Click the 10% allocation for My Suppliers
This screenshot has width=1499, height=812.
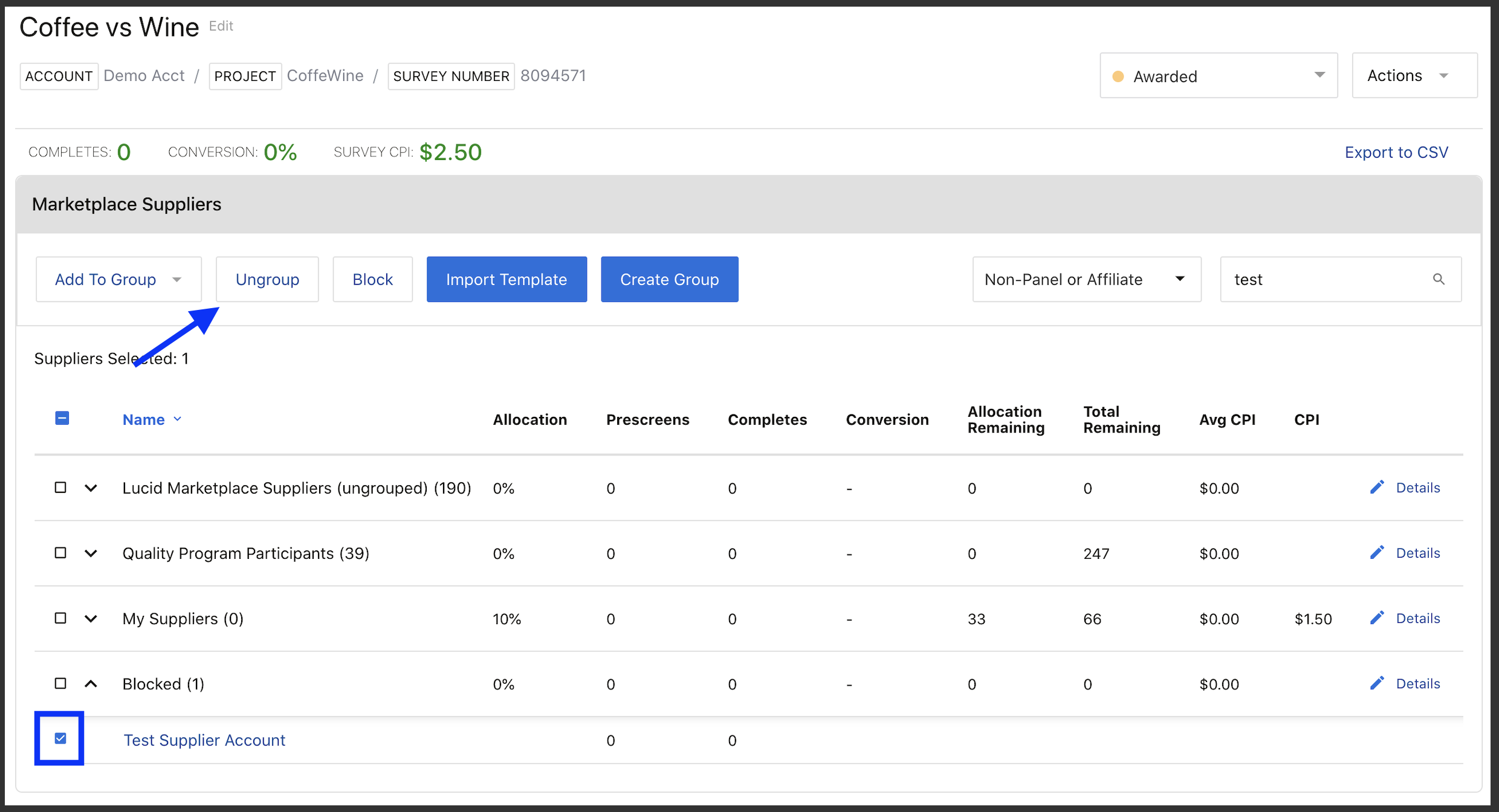pyautogui.click(x=507, y=619)
